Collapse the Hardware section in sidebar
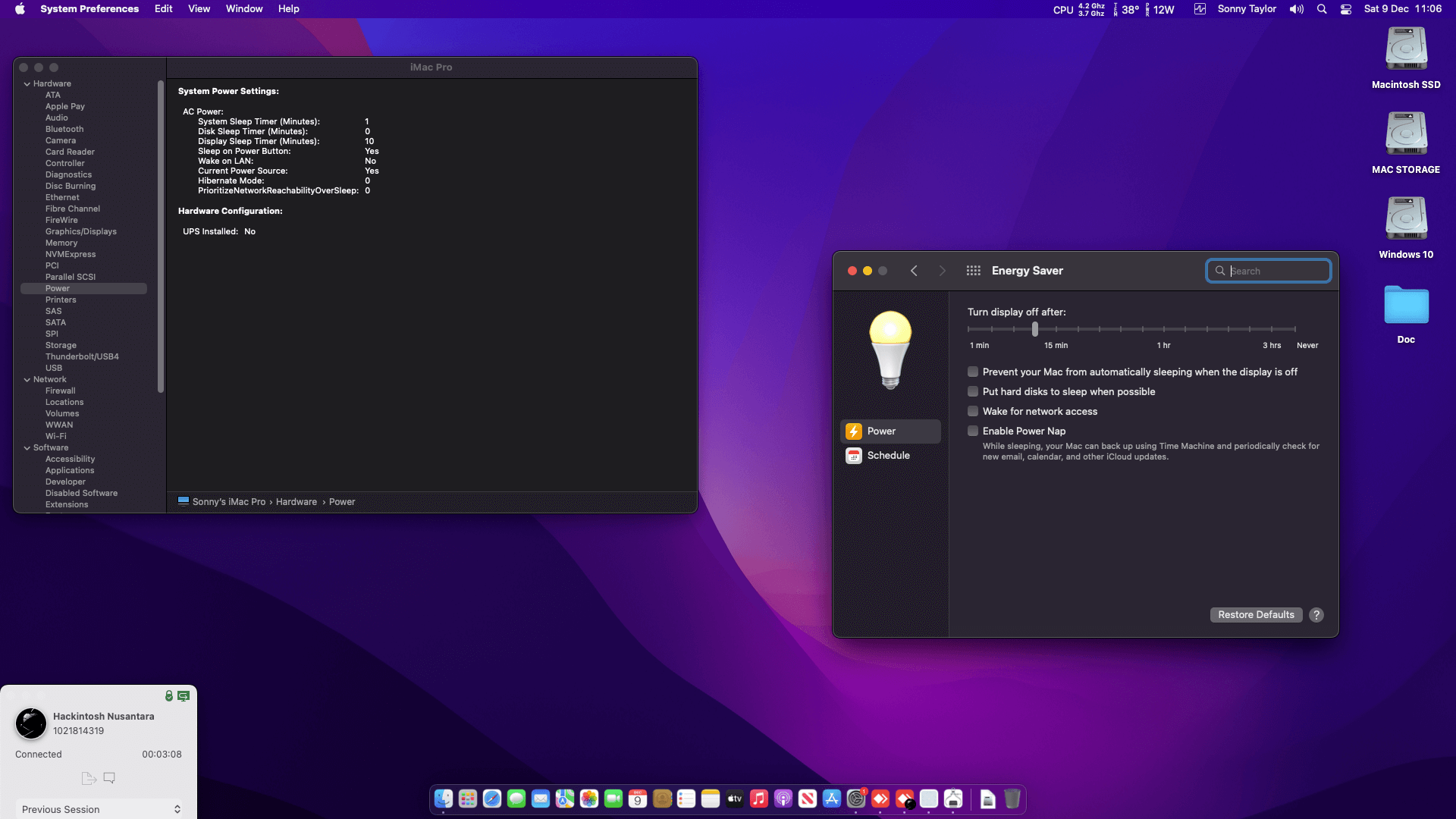The height and width of the screenshot is (819, 1456). [x=27, y=84]
